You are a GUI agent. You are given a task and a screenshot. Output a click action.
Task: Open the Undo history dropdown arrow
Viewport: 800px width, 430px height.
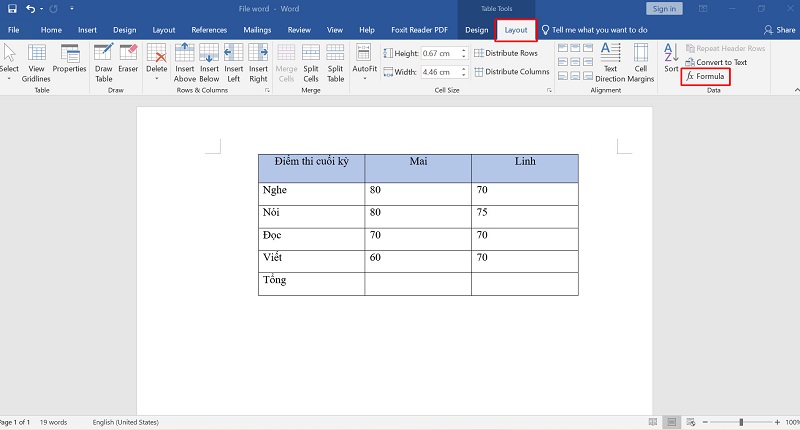click(x=41, y=9)
